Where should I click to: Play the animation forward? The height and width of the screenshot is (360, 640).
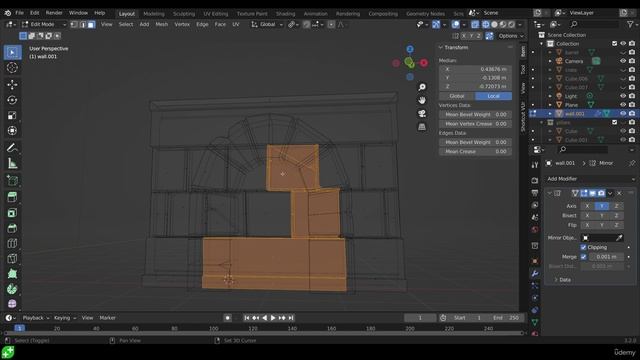click(x=273, y=318)
